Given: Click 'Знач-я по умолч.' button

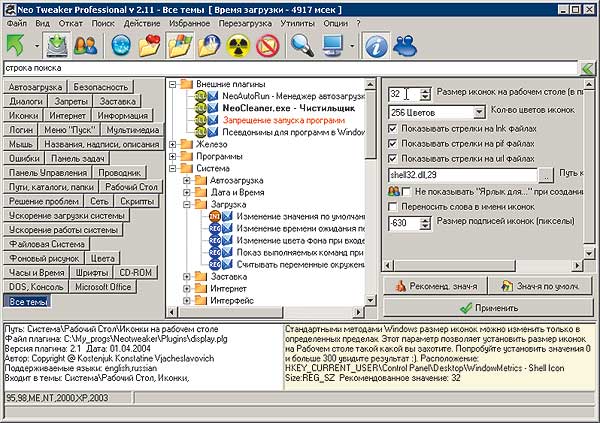Looking at the screenshot, I should (x=541, y=286).
